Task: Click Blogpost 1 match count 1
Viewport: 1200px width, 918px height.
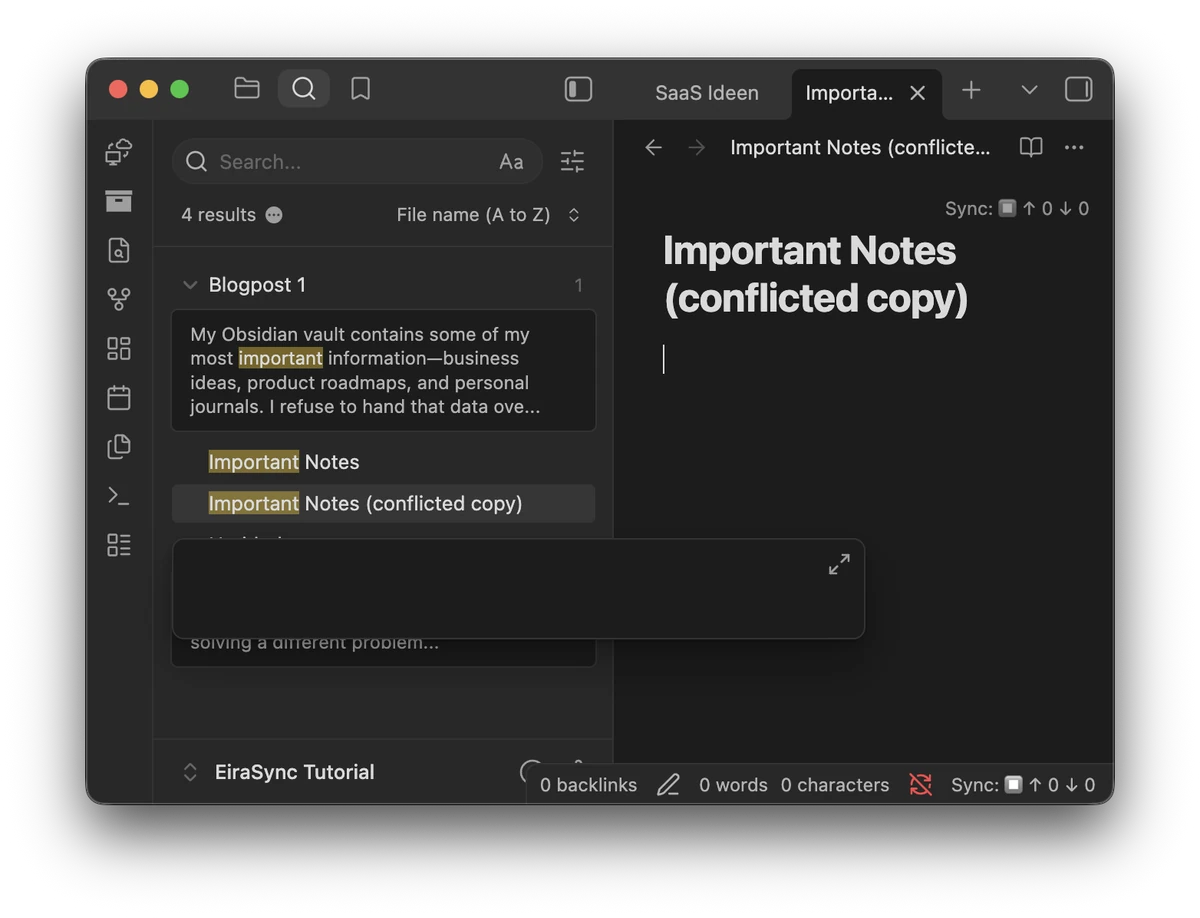Action: tap(578, 286)
